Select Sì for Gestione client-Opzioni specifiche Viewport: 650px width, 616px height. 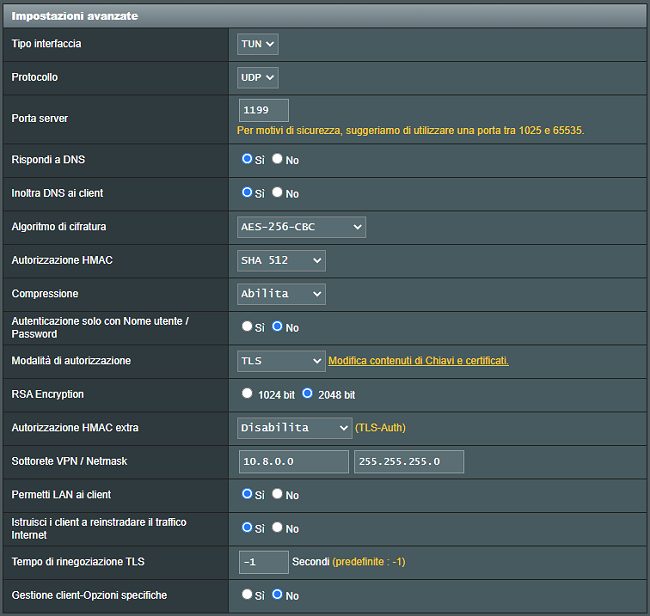[x=247, y=595]
